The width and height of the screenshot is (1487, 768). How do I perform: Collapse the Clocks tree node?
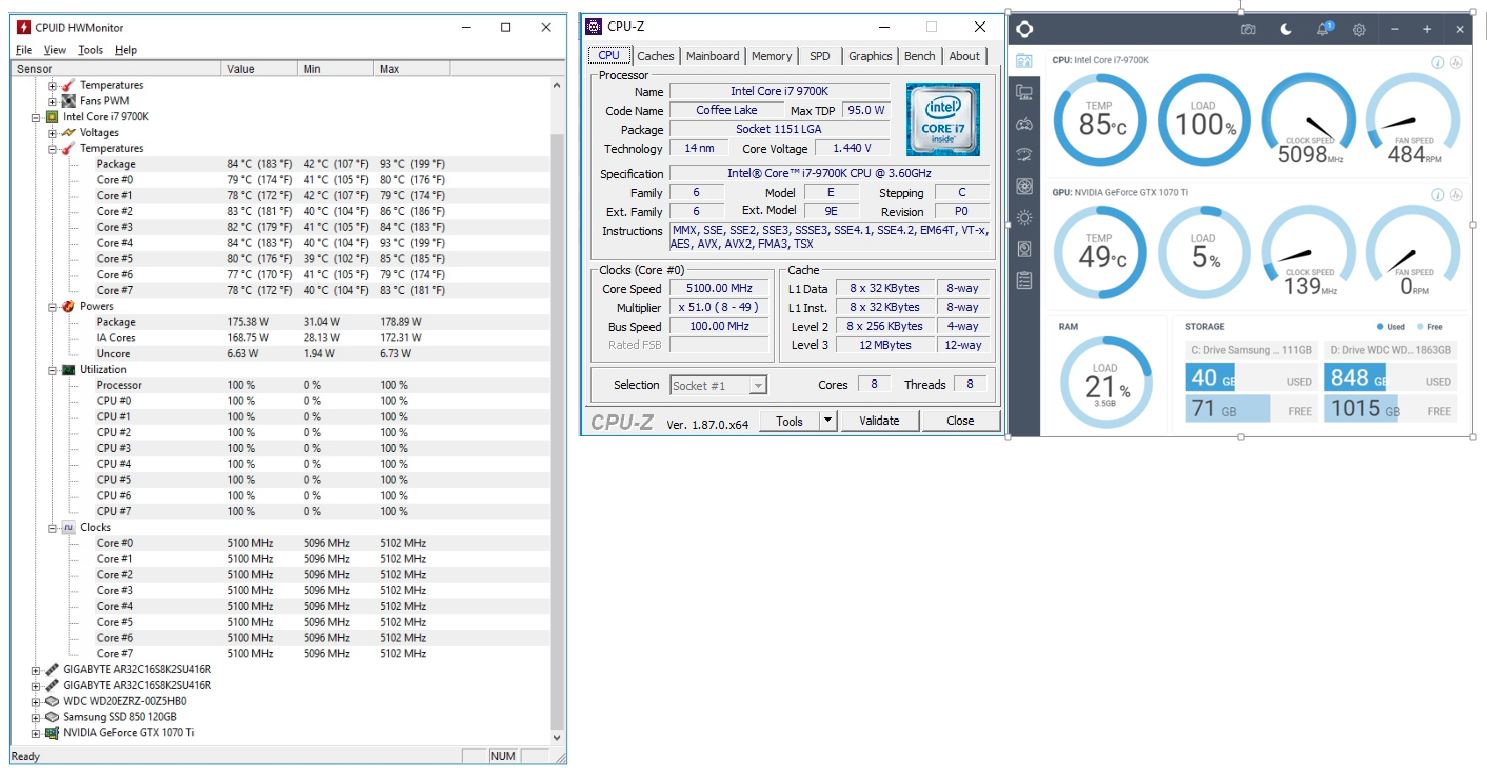pyautogui.click(x=52, y=527)
